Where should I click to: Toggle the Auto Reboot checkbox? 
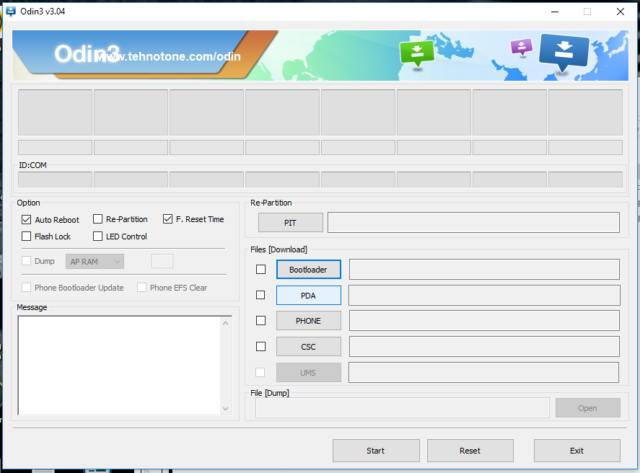click(26, 220)
